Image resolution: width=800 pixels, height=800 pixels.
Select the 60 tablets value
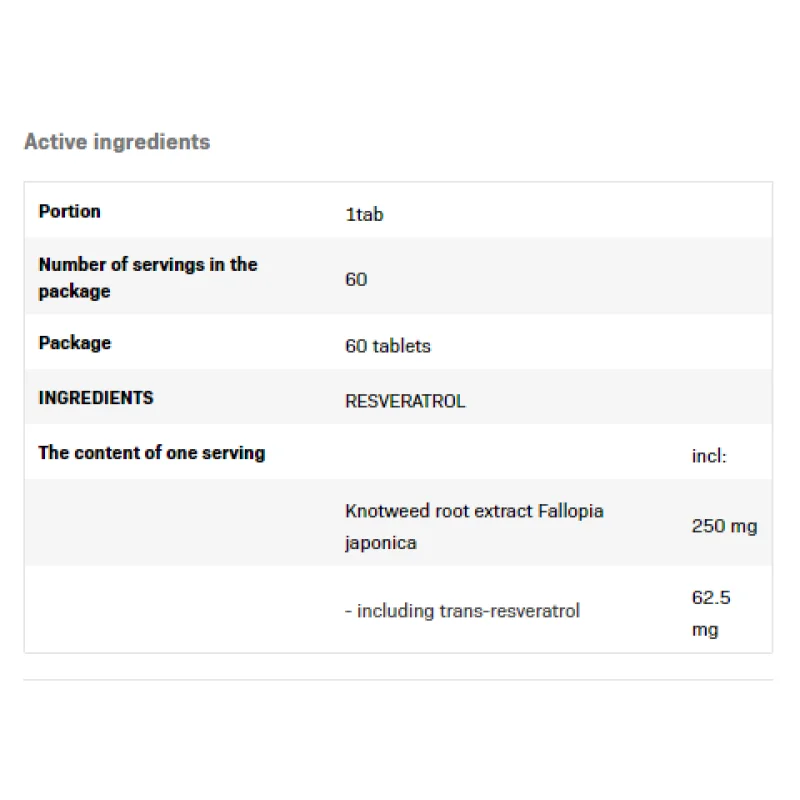click(x=388, y=346)
